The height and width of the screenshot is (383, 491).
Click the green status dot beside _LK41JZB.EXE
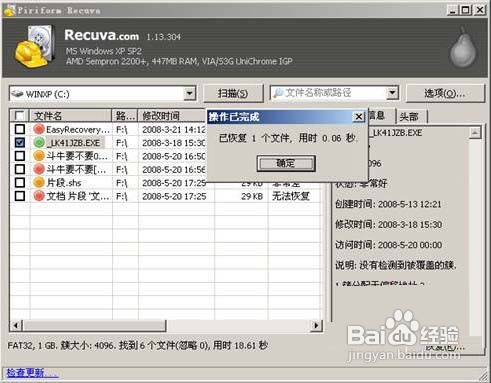39,143
